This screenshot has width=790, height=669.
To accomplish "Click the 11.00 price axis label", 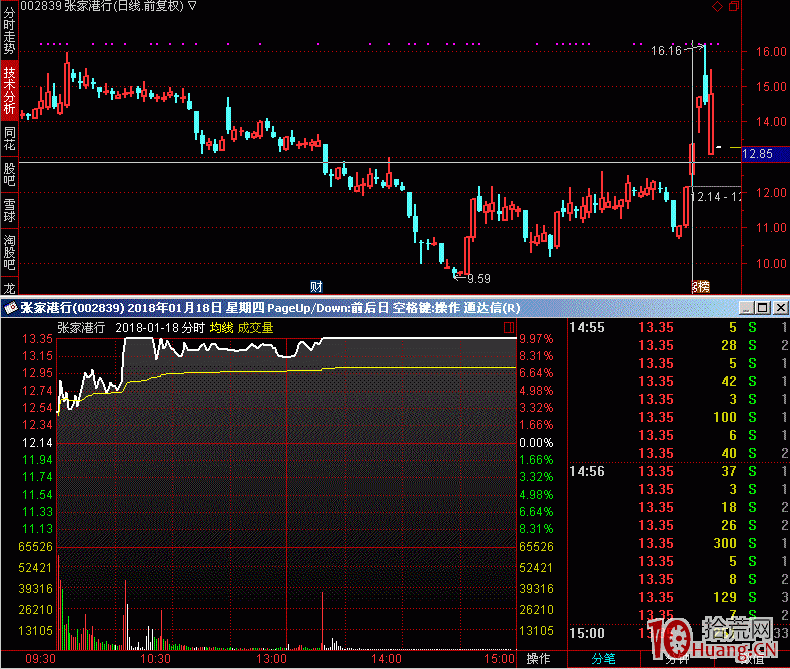I will (771, 228).
